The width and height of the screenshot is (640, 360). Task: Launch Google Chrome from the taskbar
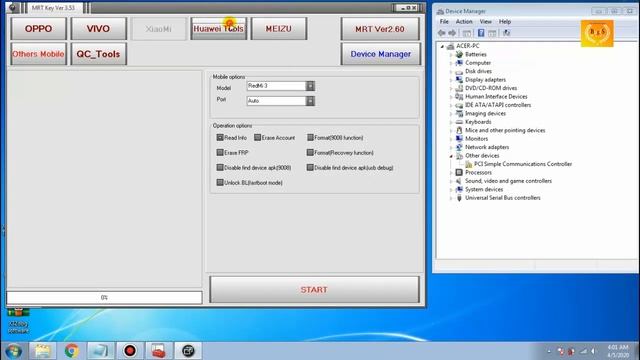(71, 351)
